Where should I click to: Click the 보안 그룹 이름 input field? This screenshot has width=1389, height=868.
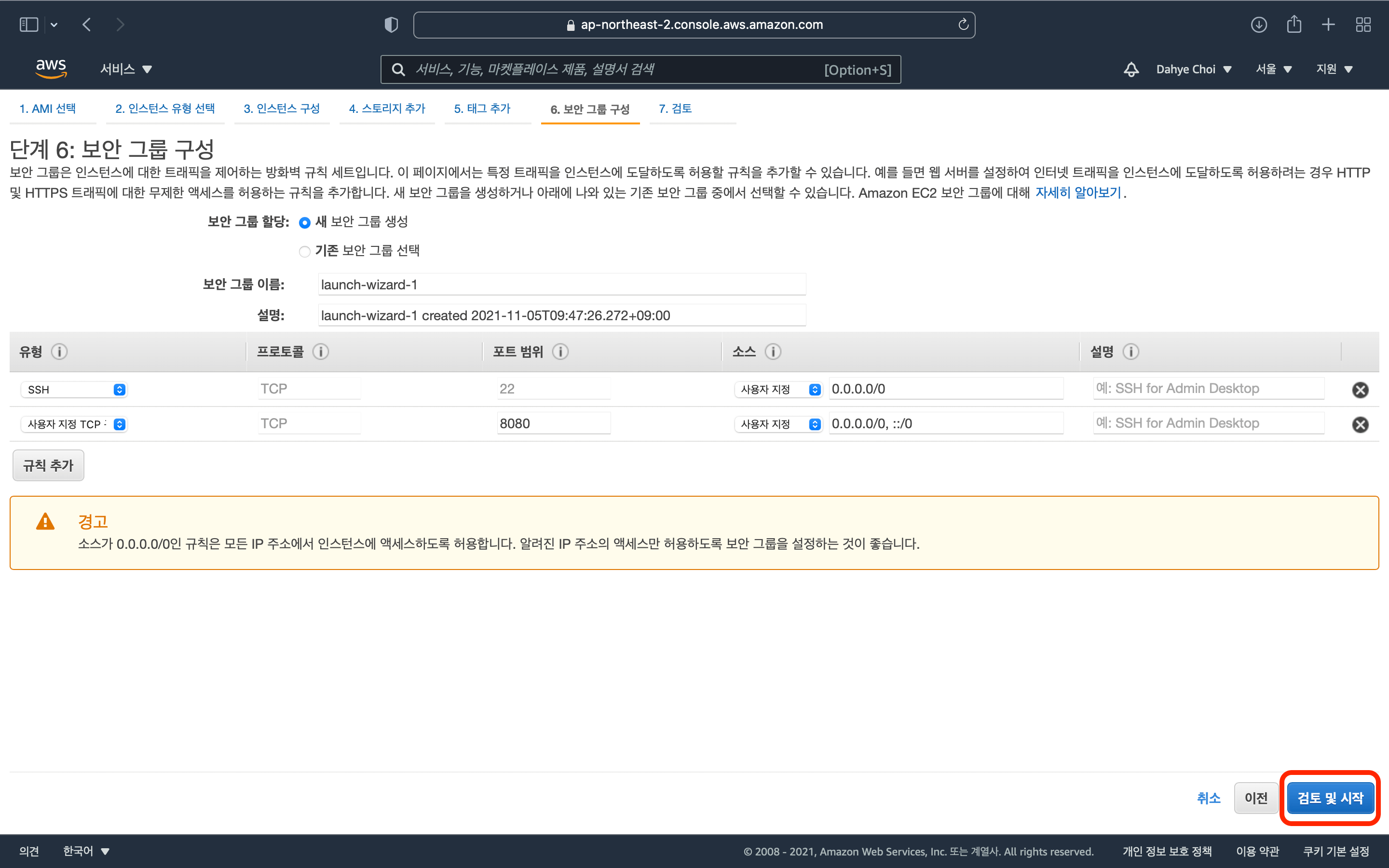[562, 284]
